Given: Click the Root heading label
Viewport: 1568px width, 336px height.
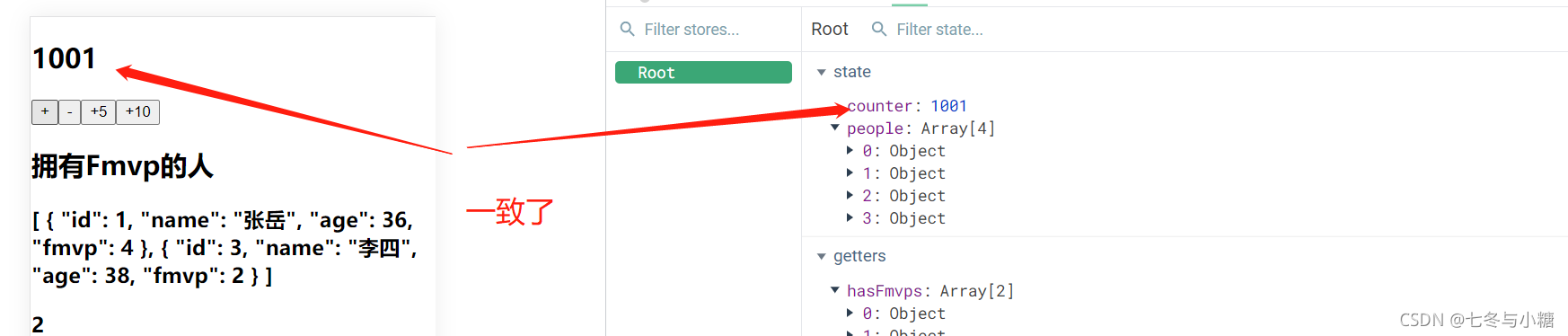Looking at the screenshot, I should (830, 29).
